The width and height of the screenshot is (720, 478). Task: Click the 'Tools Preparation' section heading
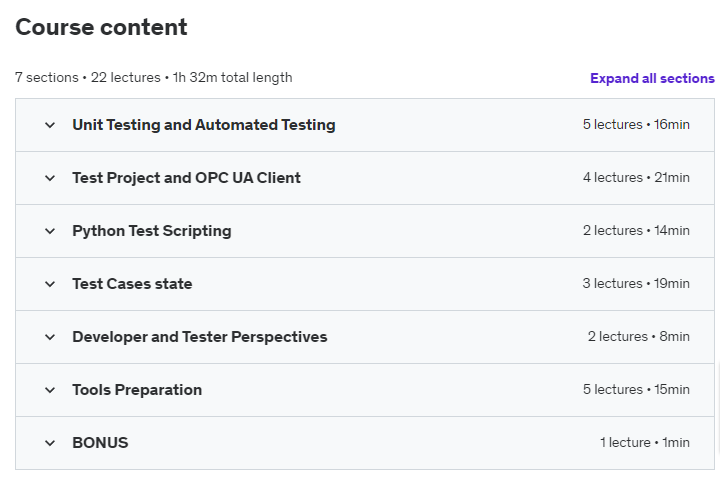137,390
